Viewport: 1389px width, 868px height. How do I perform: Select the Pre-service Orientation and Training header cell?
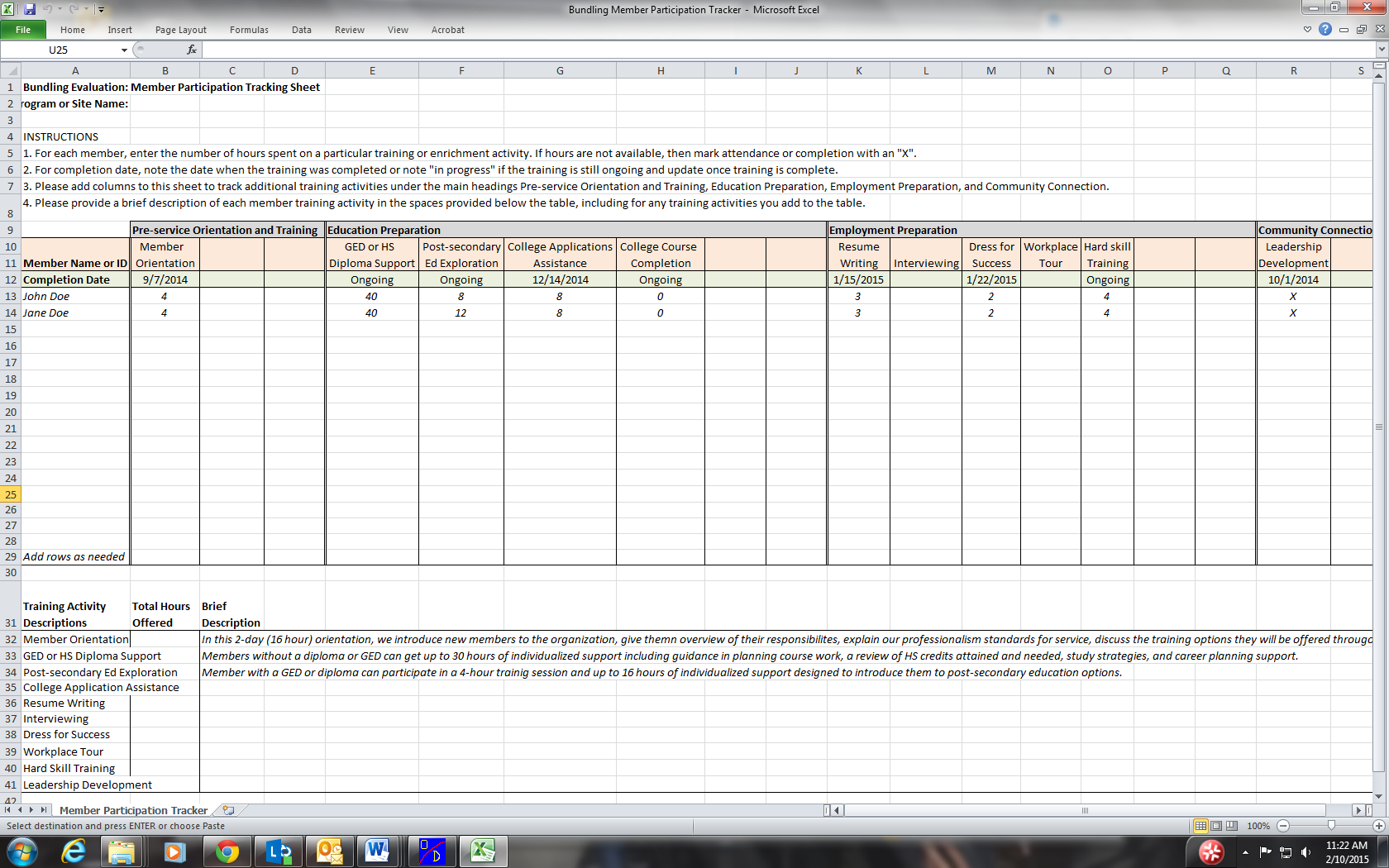pos(227,230)
